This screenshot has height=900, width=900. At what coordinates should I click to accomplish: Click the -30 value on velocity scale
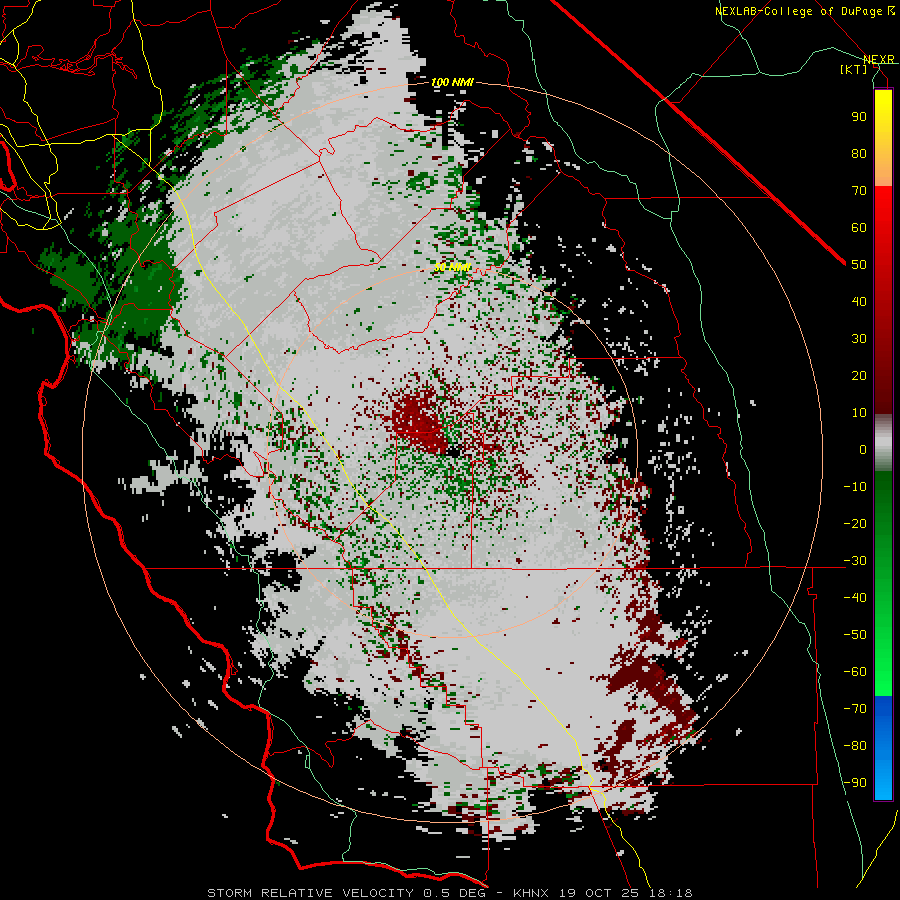tap(855, 561)
